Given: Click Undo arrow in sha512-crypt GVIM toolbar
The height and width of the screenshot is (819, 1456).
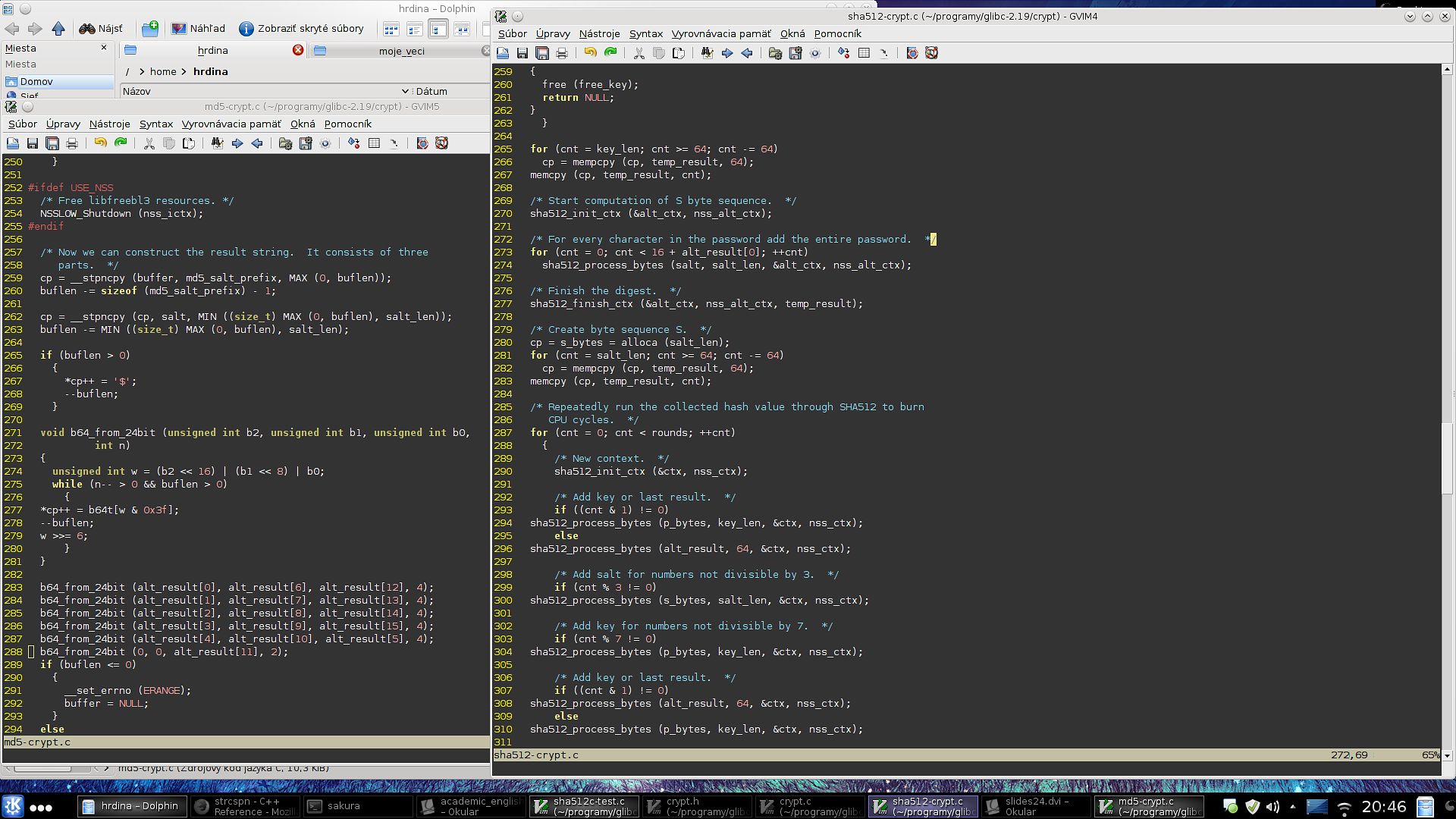Looking at the screenshot, I should point(590,53).
